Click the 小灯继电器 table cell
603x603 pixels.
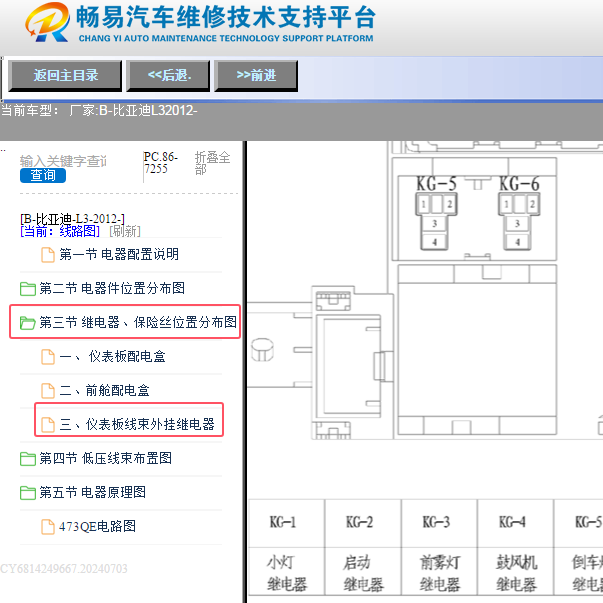point(287,572)
